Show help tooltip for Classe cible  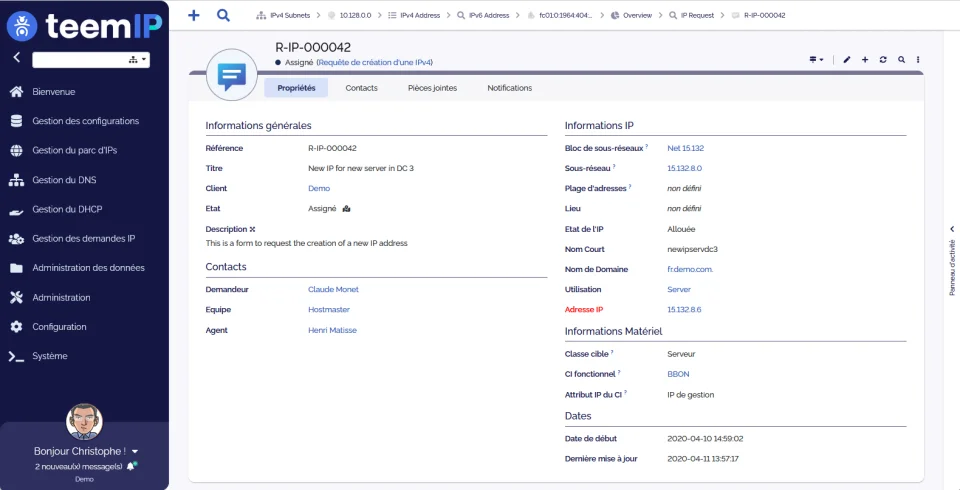612,352
